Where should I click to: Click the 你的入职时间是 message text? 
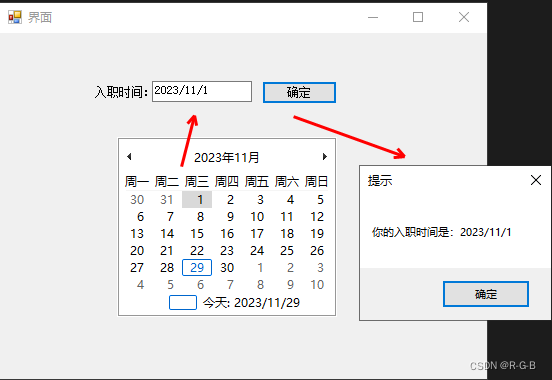click(441, 232)
